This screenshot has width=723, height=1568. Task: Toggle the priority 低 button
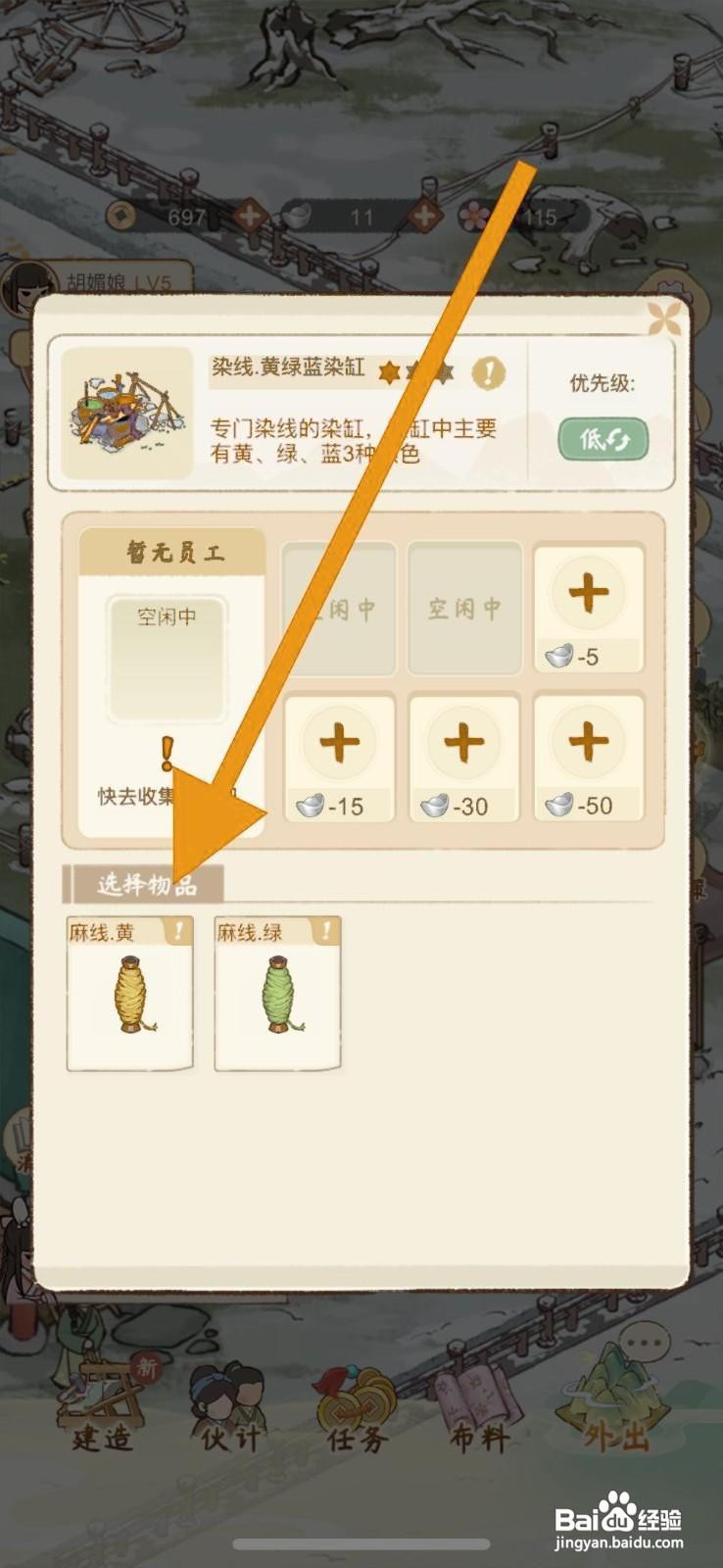tap(603, 439)
